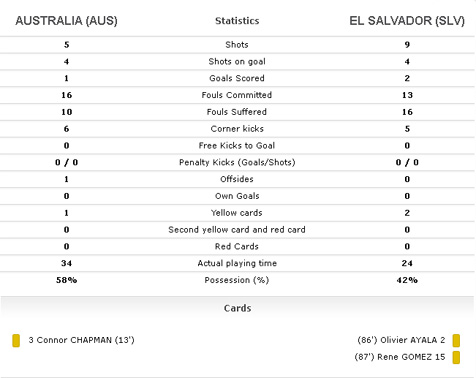Click Connor Chapman's yellow card icon
Screen dimensions: 476x378
(x=16, y=341)
